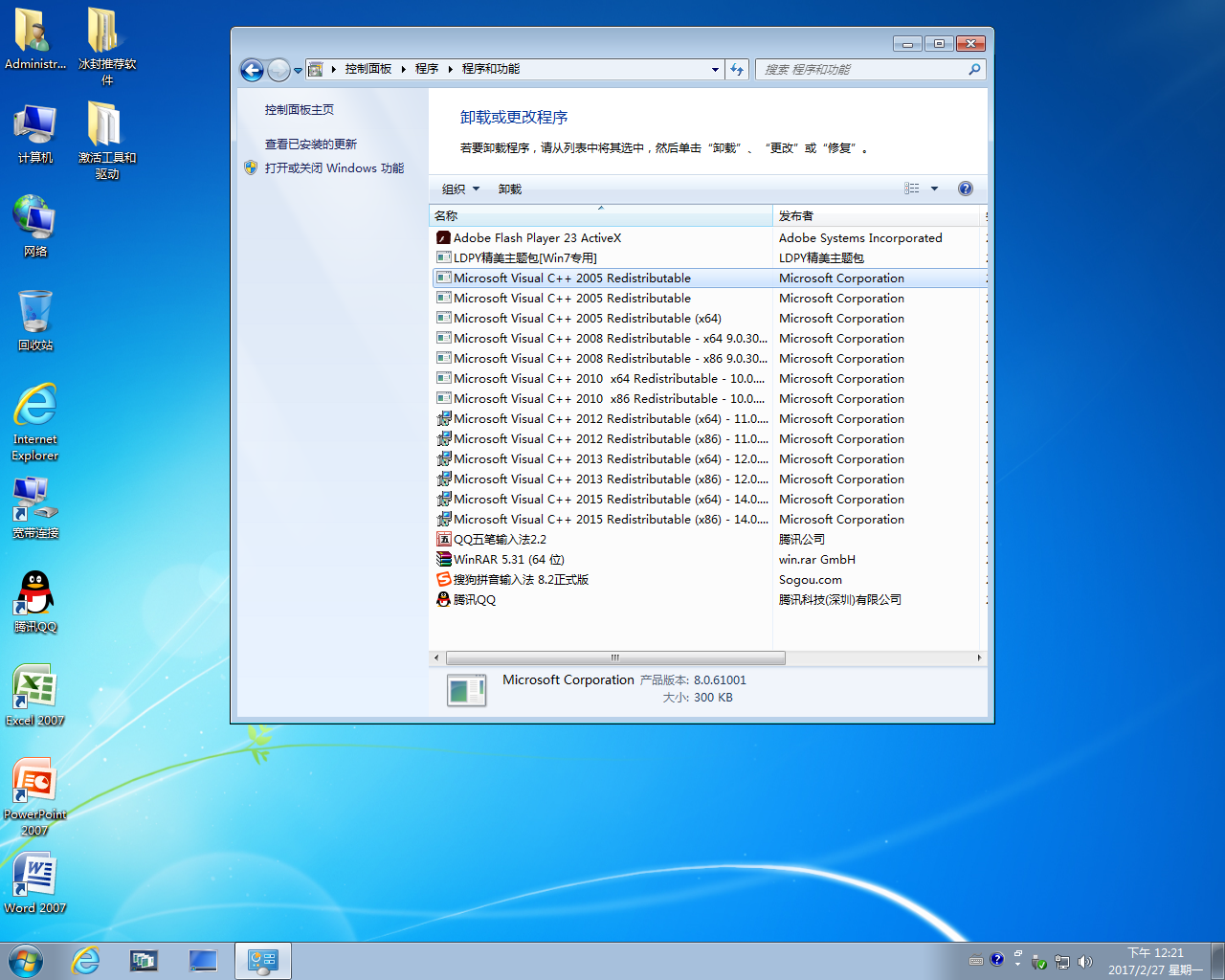Screen dimensions: 1225x980
Task: Select Visual C++ 2015 Redistributable (x64)
Action: coord(708,500)
